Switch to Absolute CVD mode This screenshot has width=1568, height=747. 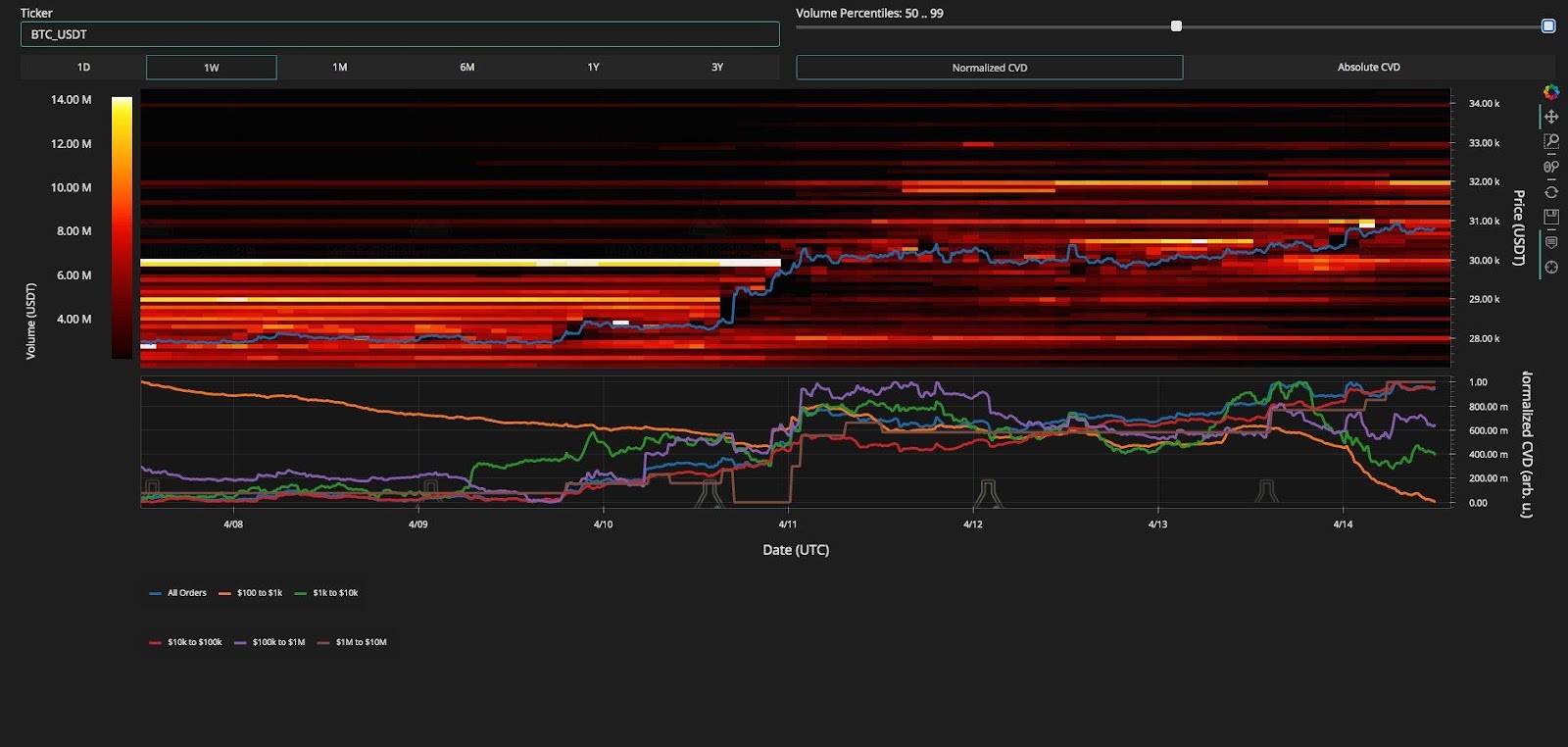click(x=1369, y=67)
